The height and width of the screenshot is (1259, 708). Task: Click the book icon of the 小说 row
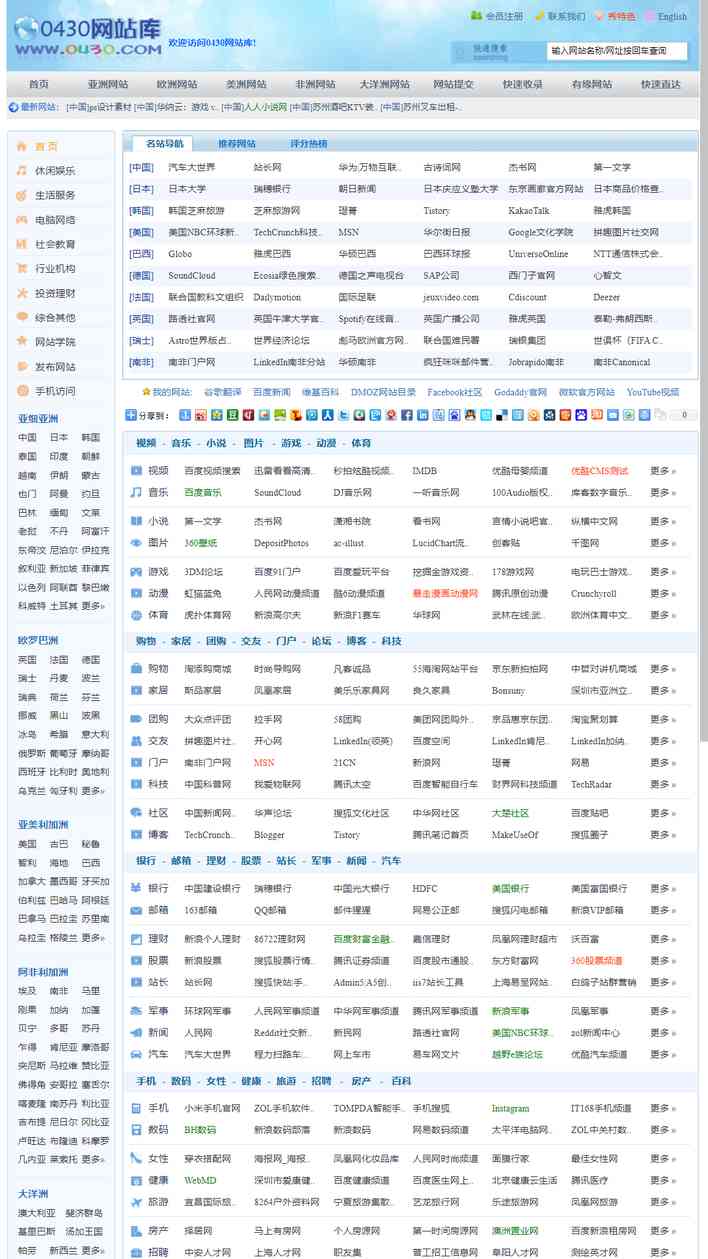point(136,521)
